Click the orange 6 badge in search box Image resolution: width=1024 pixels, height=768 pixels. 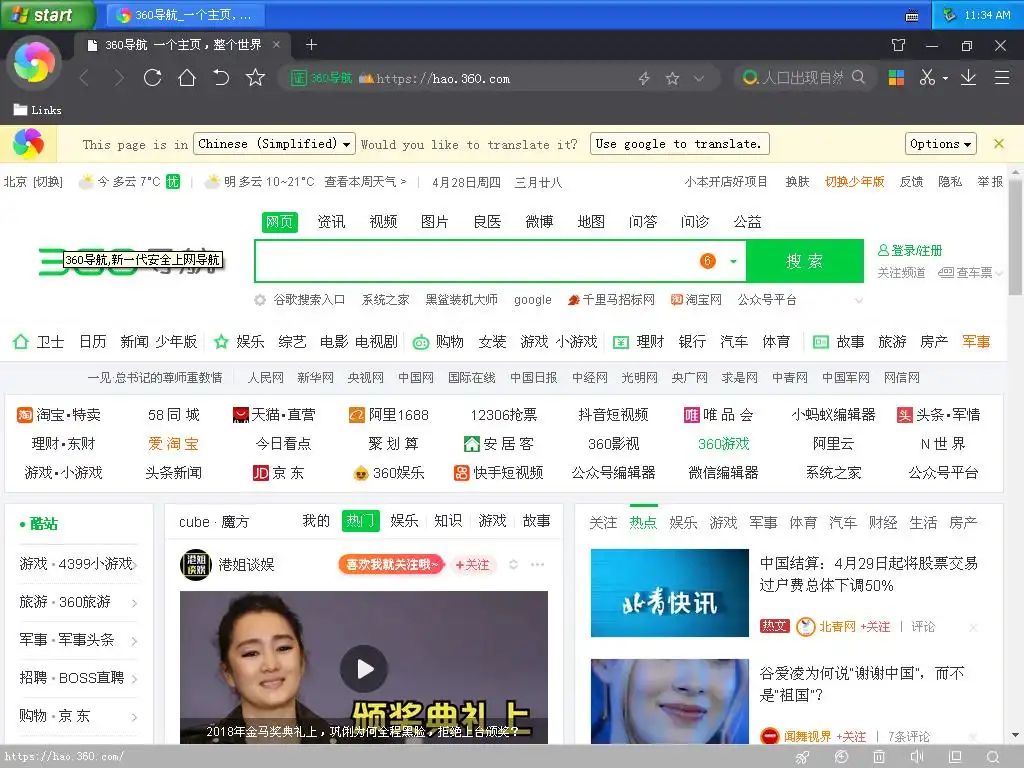707,261
